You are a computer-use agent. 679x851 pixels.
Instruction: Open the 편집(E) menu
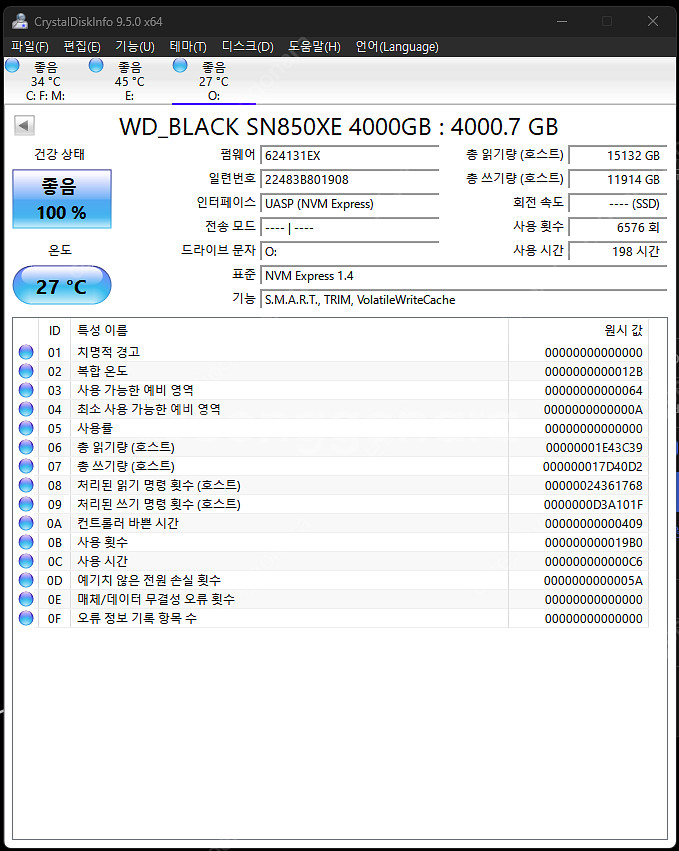pos(81,47)
